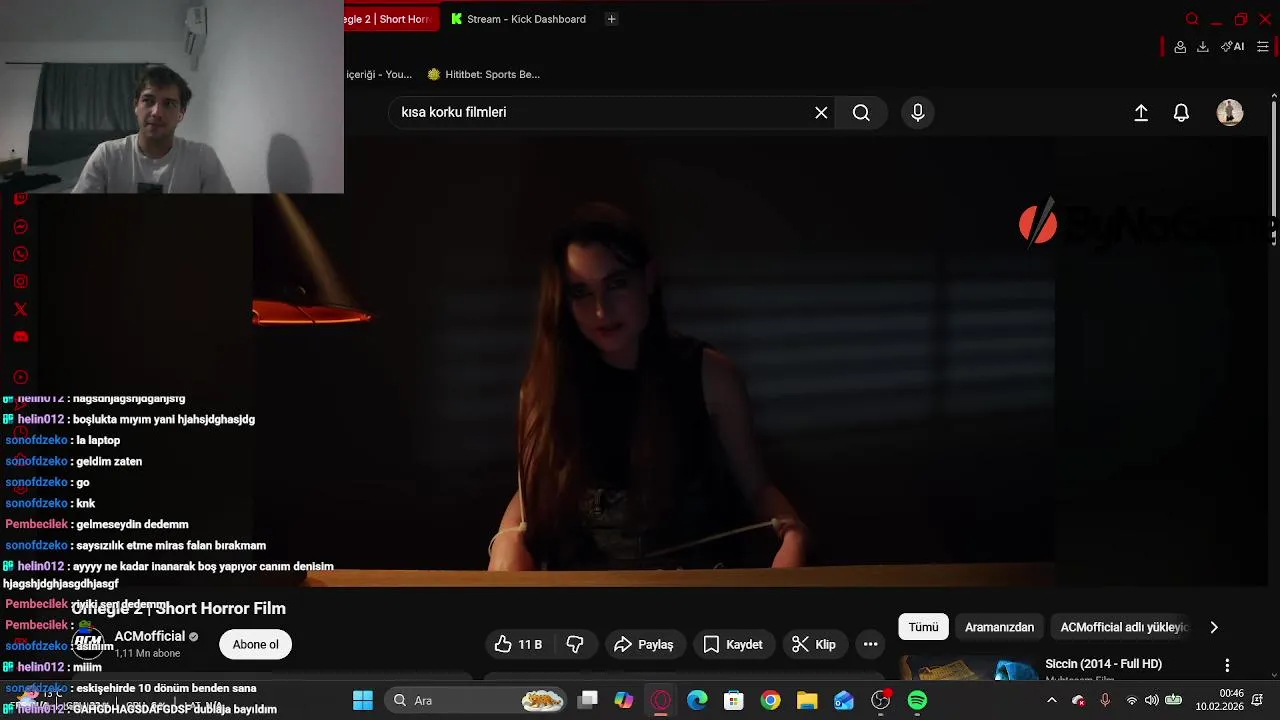Open Hititbet: Sports Be... bookmark

pyautogui.click(x=483, y=74)
